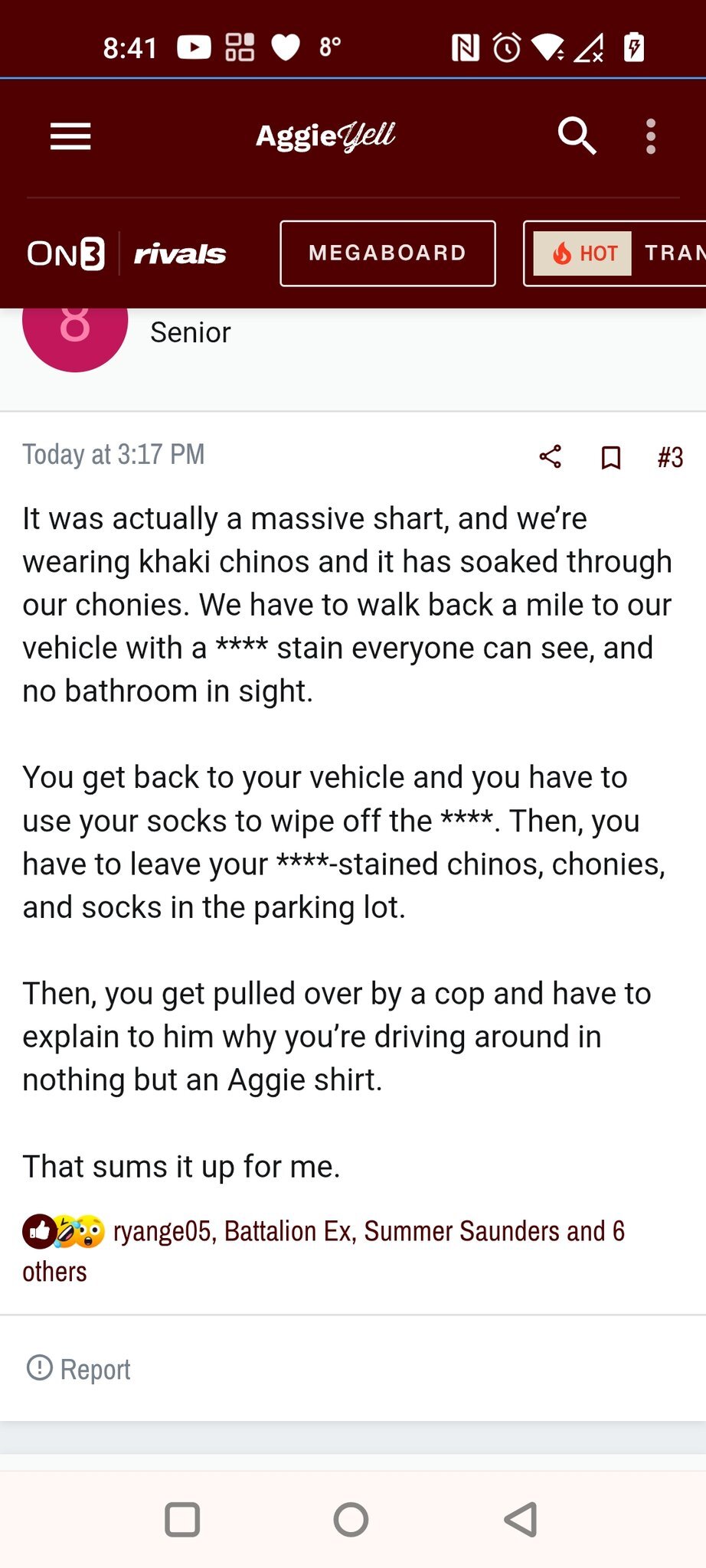The height and width of the screenshot is (1568, 706).
Task: Tap the Android recent apps button
Action: click(x=182, y=1520)
